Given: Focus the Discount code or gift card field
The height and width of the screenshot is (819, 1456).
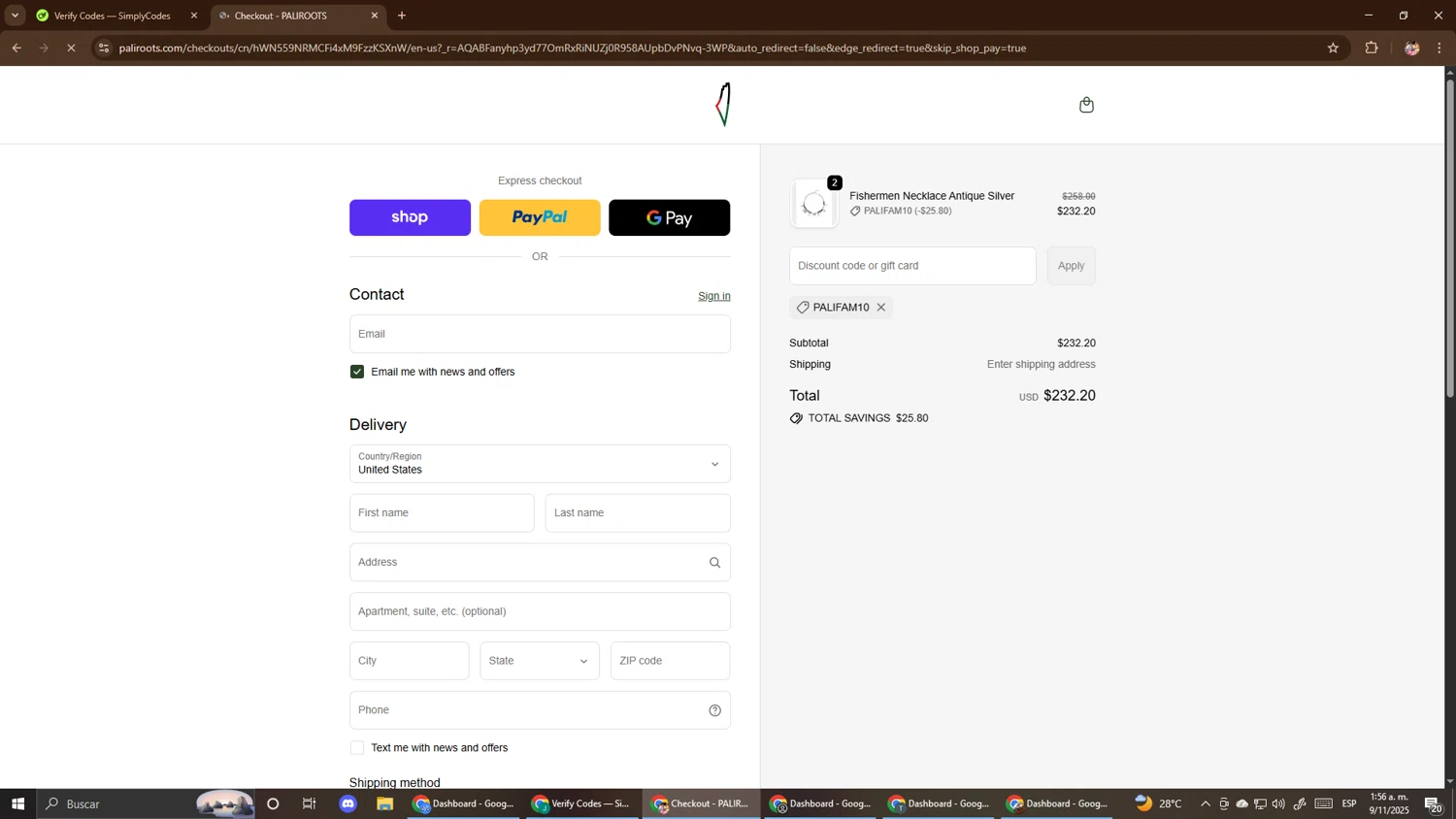Looking at the screenshot, I should [x=912, y=266].
